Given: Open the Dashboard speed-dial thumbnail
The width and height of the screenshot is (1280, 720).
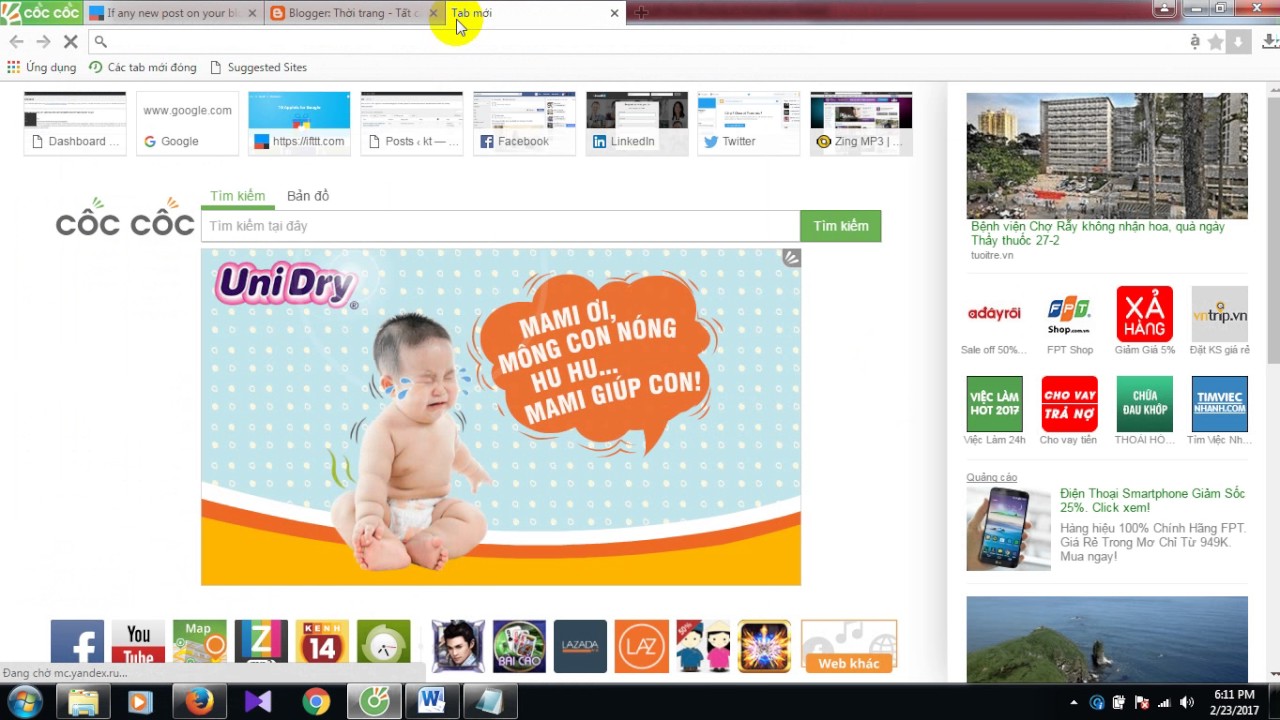Looking at the screenshot, I should tap(75, 123).
